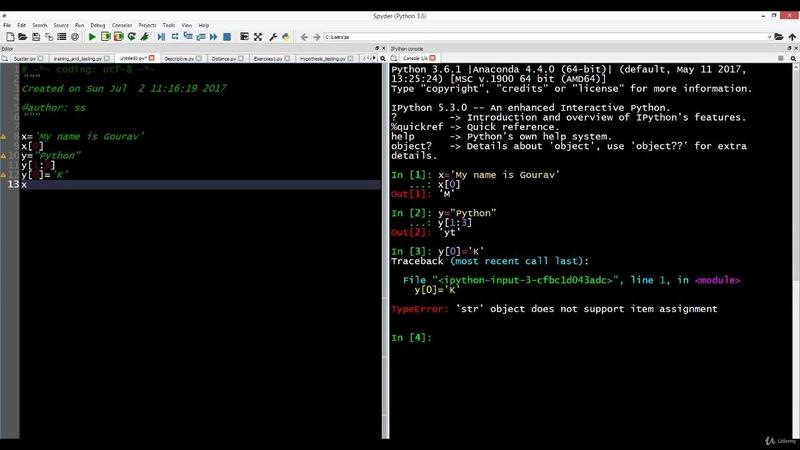This screenshot has height=450, width=800.
Task: Close the untitled0.py tab
Action: coord(152,58)
